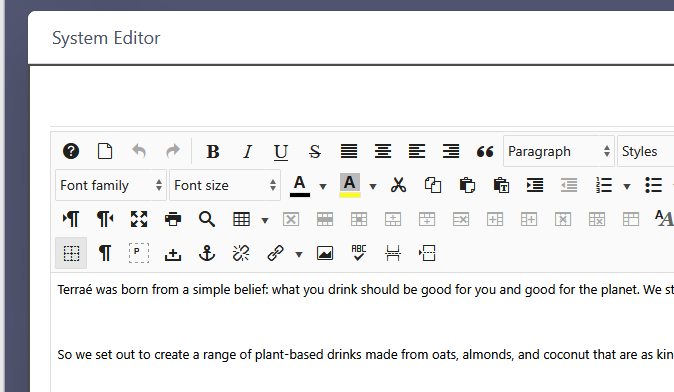
Task: Open the Styles dropdown
Action: (x=646, y=151)
